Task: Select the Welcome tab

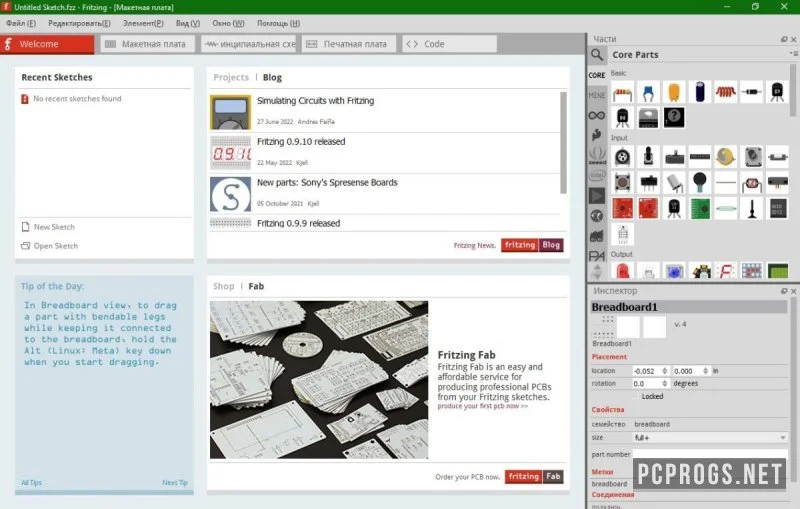Action: pyautogui.click(x=47, y=44)
